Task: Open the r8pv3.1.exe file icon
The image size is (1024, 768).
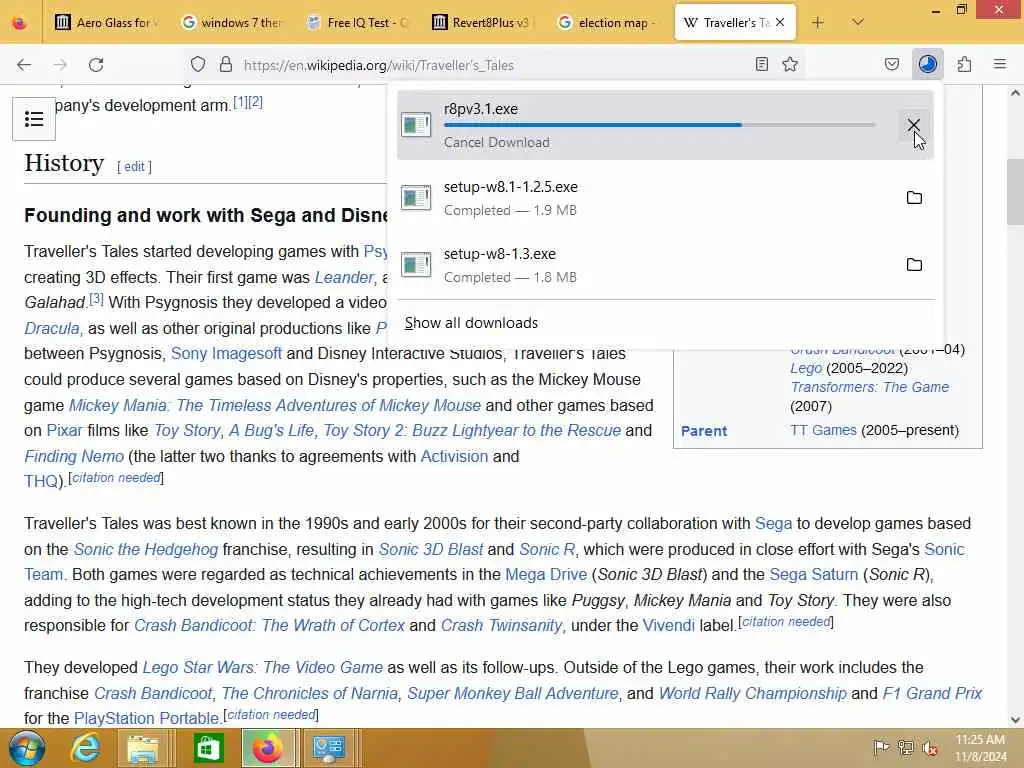Action: [x=416, y=125]
